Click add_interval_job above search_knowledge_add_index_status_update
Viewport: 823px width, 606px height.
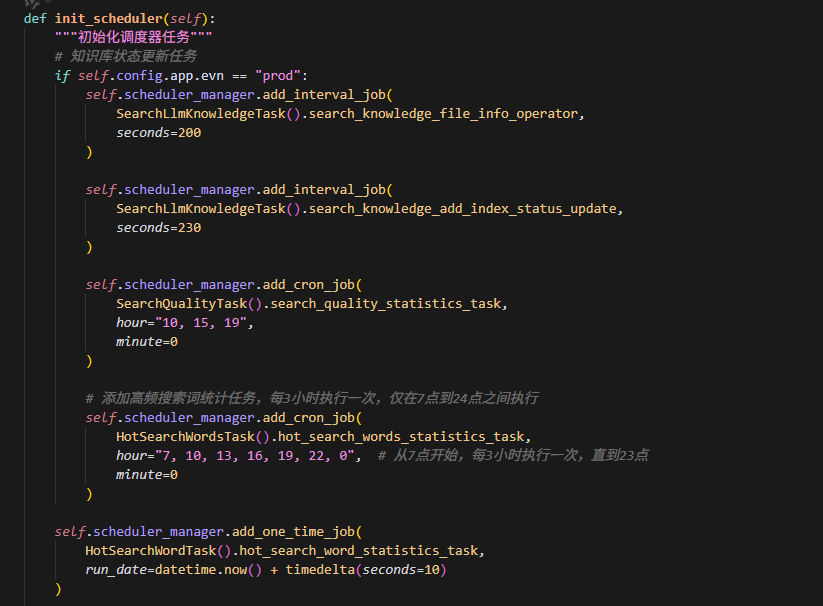click(324, 190)
